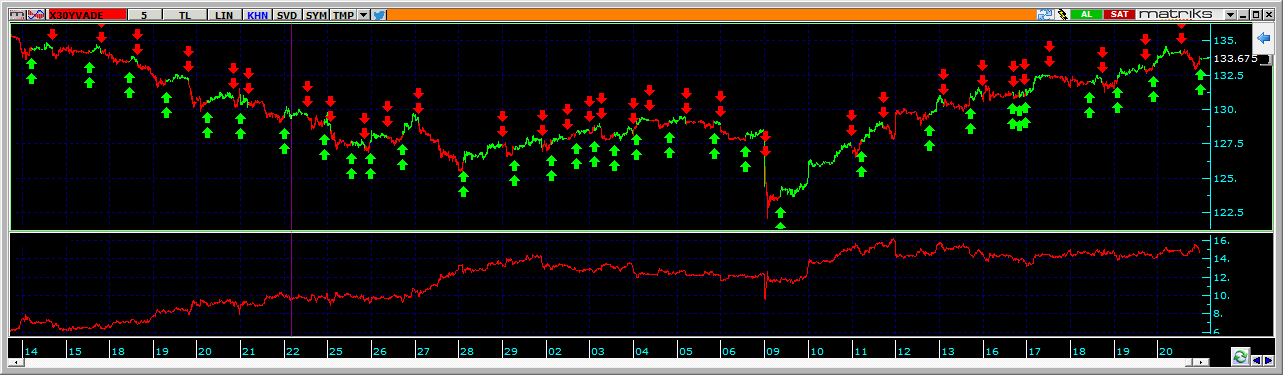The width and height of the screenshot is (1283, 375).
Task: Open the dropdown arrow beside matriks logo
Action: (x=1230, y=14)
